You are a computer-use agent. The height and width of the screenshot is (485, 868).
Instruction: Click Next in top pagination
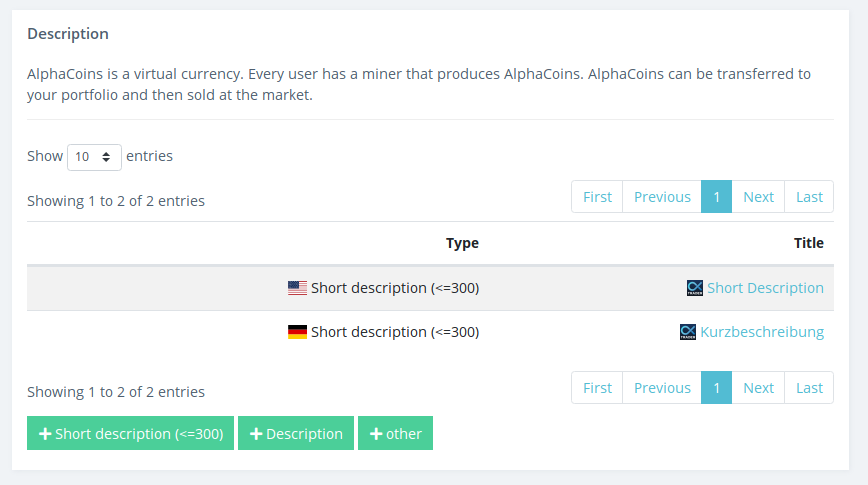pyautogui.click(x=758, y=197)
